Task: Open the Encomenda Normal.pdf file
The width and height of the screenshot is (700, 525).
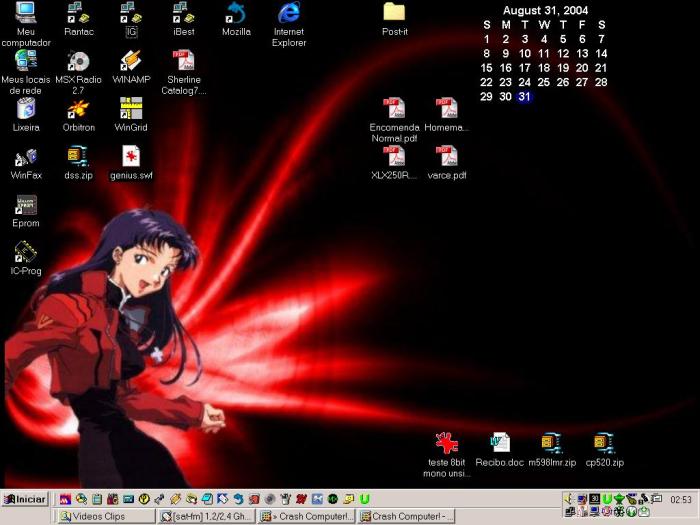Action: pyautogui.click(x=394, y=120)
